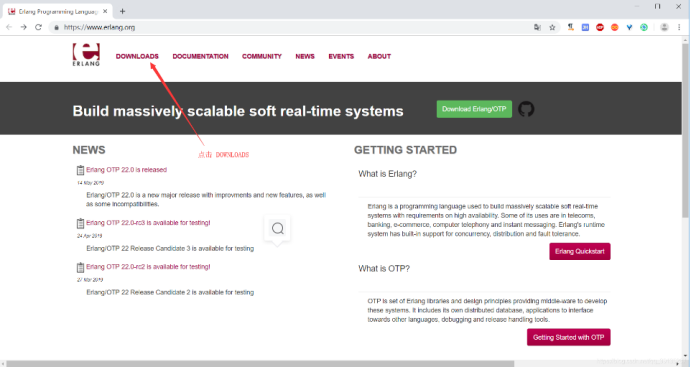
Task: Click text Erlang/OTP 22 Release Candidate 3 is available
Action: pyautogui.click(x=170, y=249)
